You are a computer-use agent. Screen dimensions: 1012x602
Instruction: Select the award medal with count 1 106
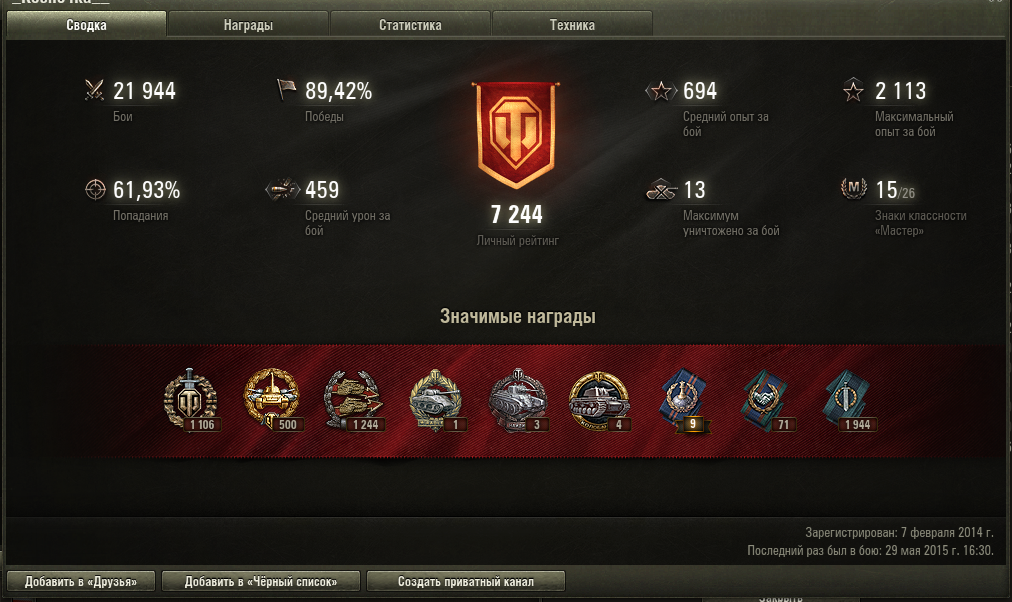191,399
